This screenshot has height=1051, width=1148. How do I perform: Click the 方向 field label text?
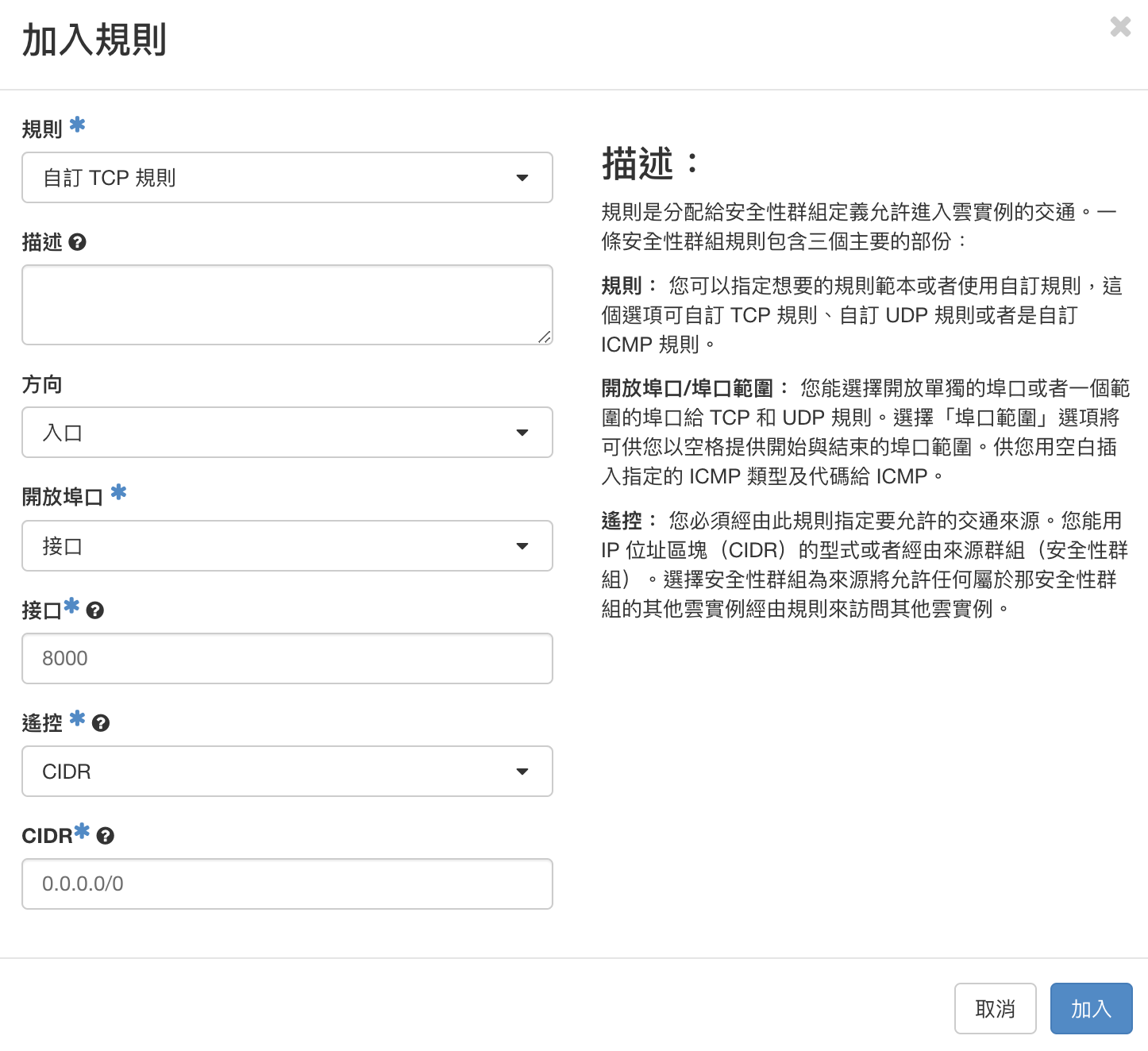42,385
